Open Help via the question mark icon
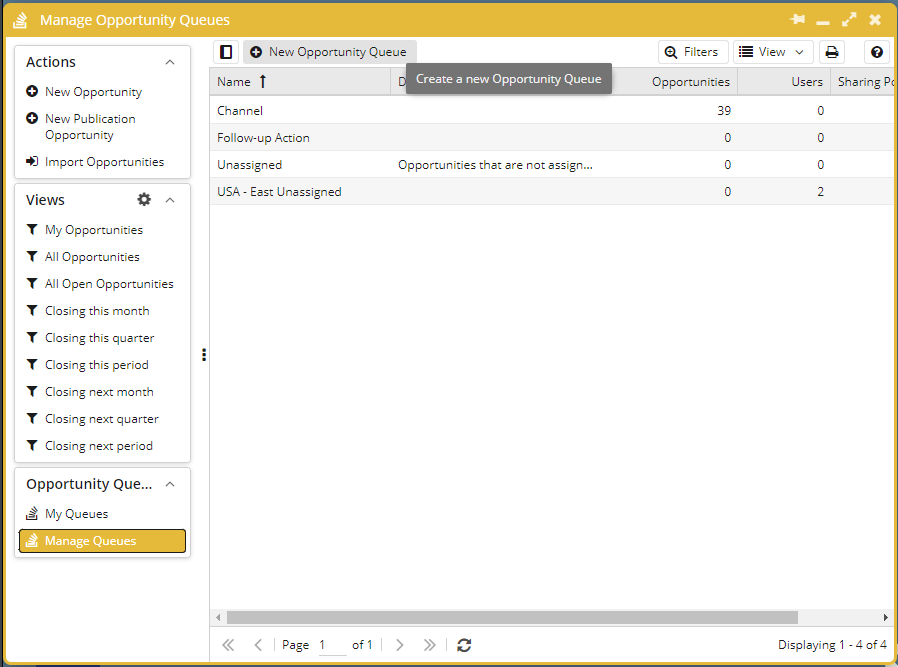Screen dimensions: 898x667 [876, 51]
